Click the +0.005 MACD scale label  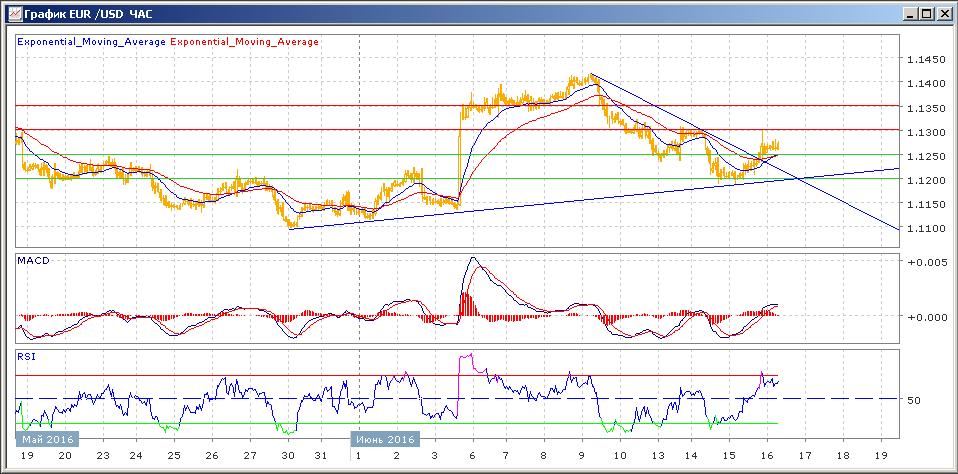925,262
